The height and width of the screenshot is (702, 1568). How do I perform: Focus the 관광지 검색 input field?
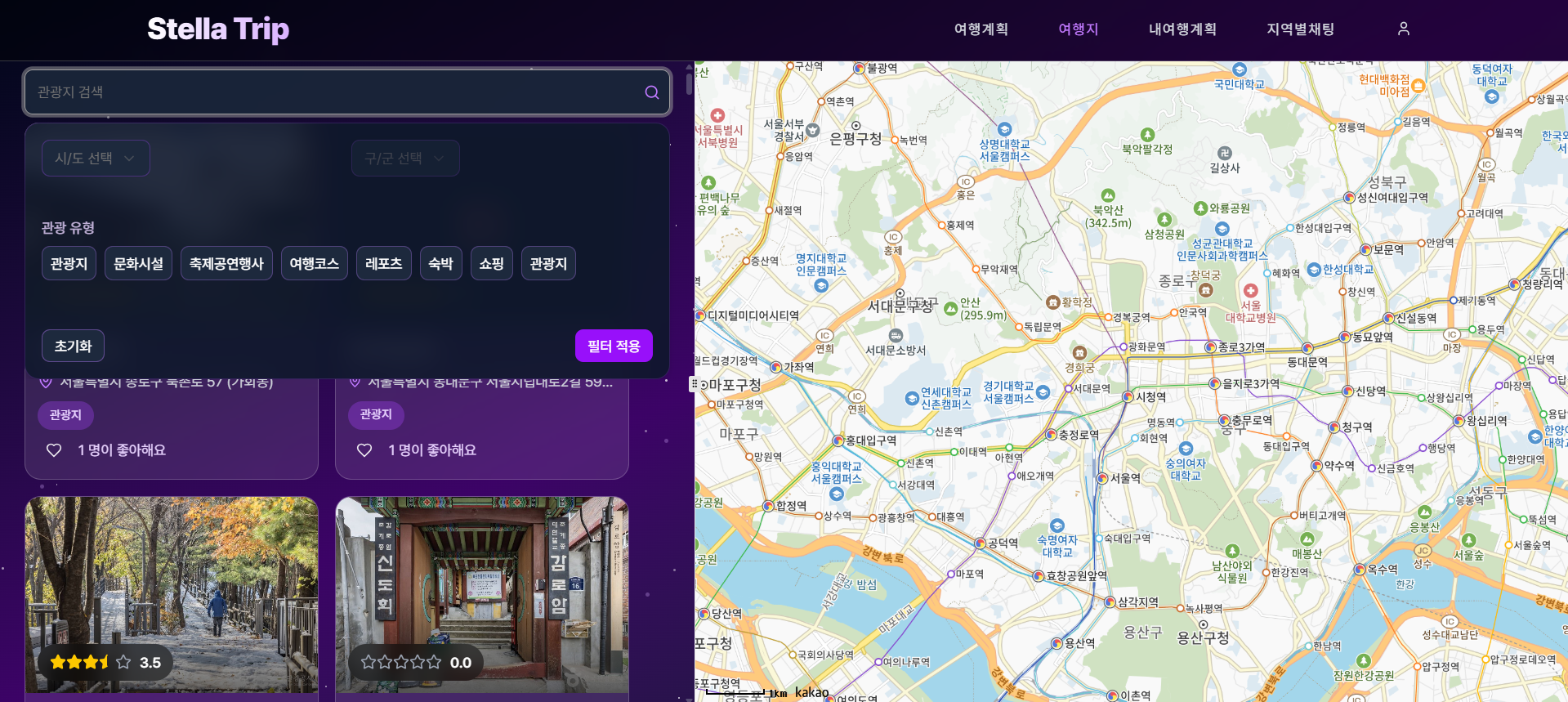[x=347, y=92]
